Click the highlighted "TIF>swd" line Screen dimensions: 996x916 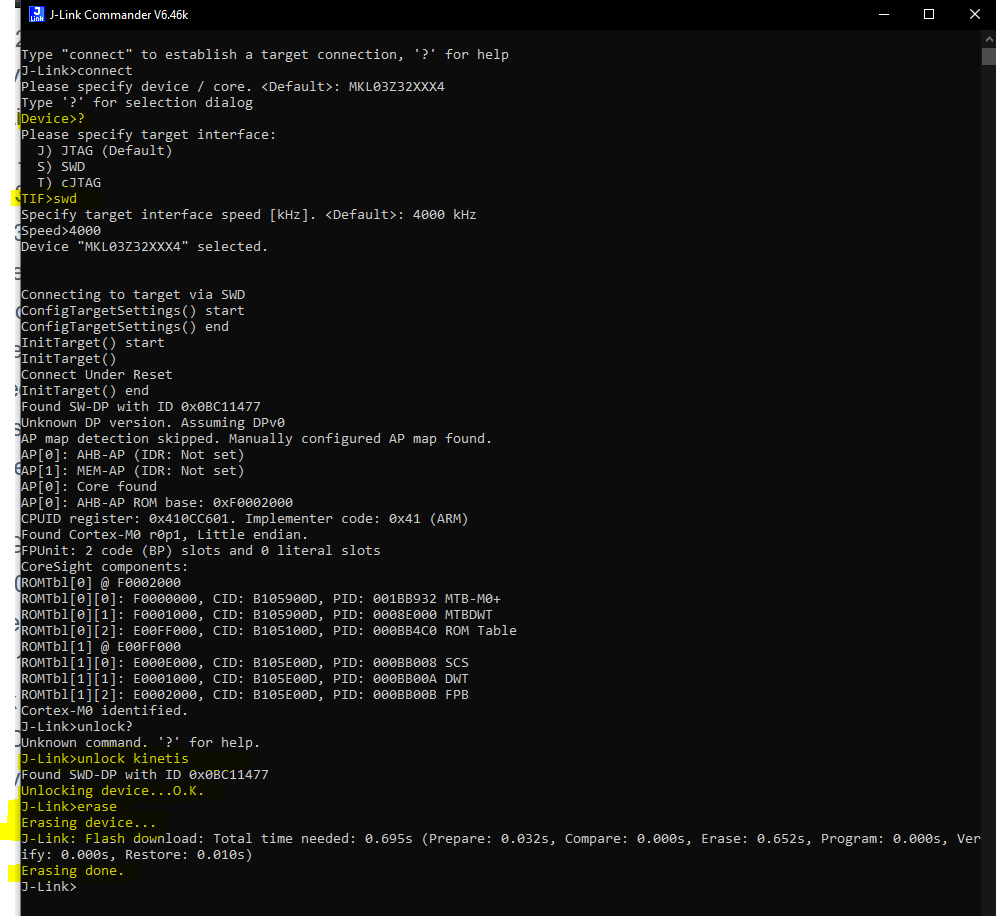click(49, 199)
